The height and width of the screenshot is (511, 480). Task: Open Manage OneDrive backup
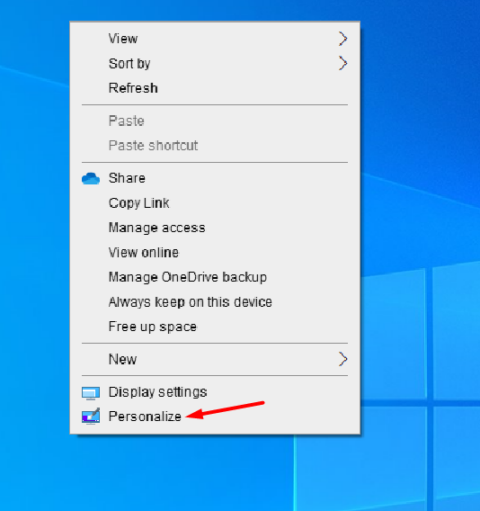(215, 277)
